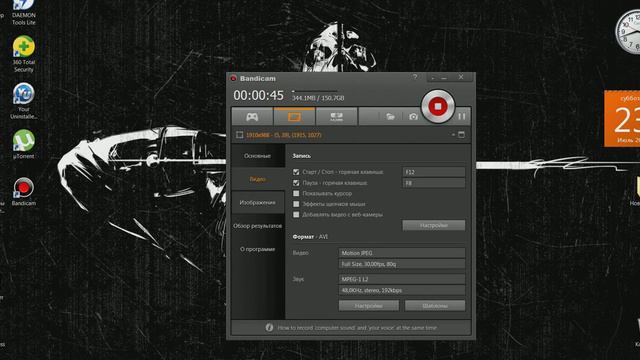Select the screen rectangle recording mode icon
The image size is (640, 360).
pyautogui.click(x=294, y=117)
